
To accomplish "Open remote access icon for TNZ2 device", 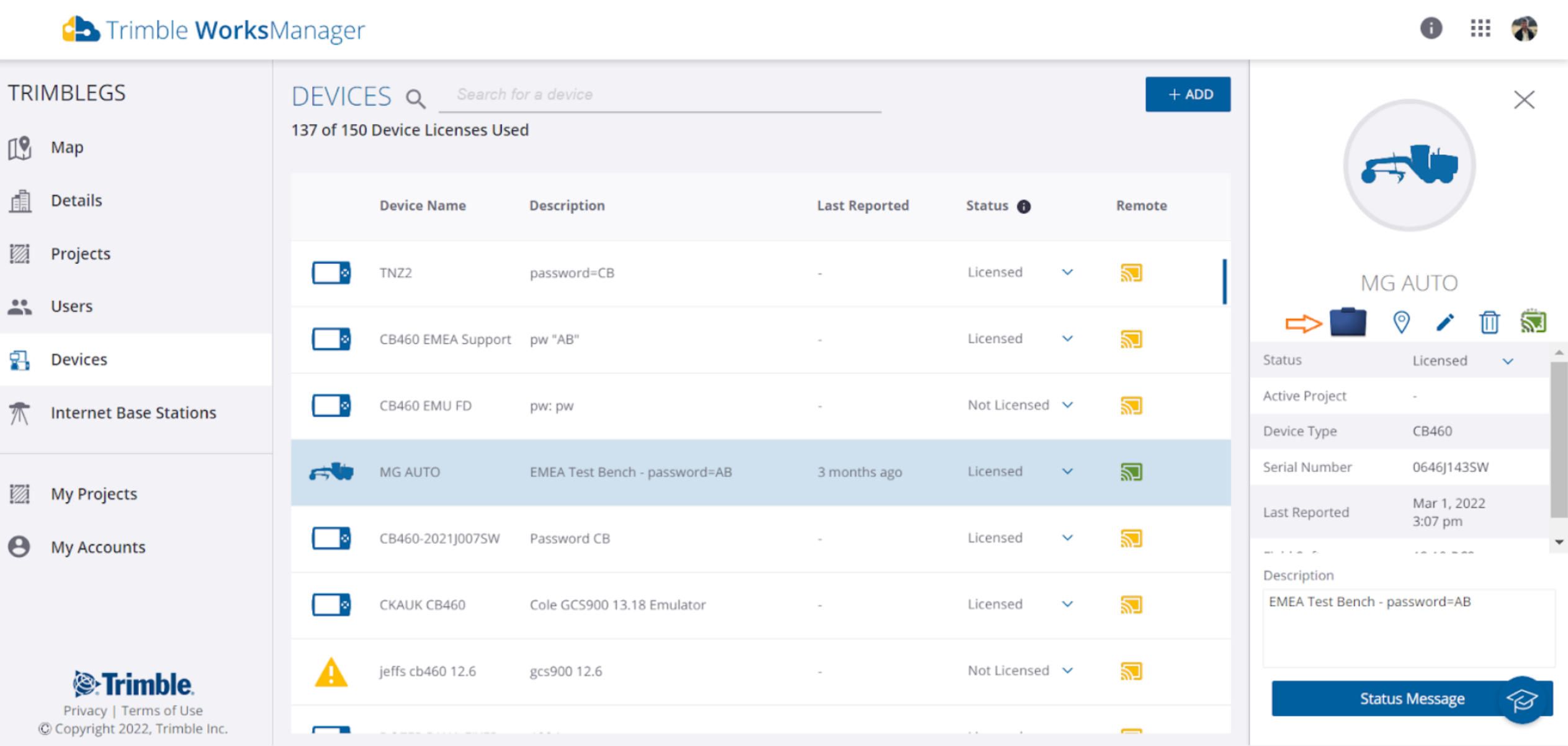I will point(1131,273).
